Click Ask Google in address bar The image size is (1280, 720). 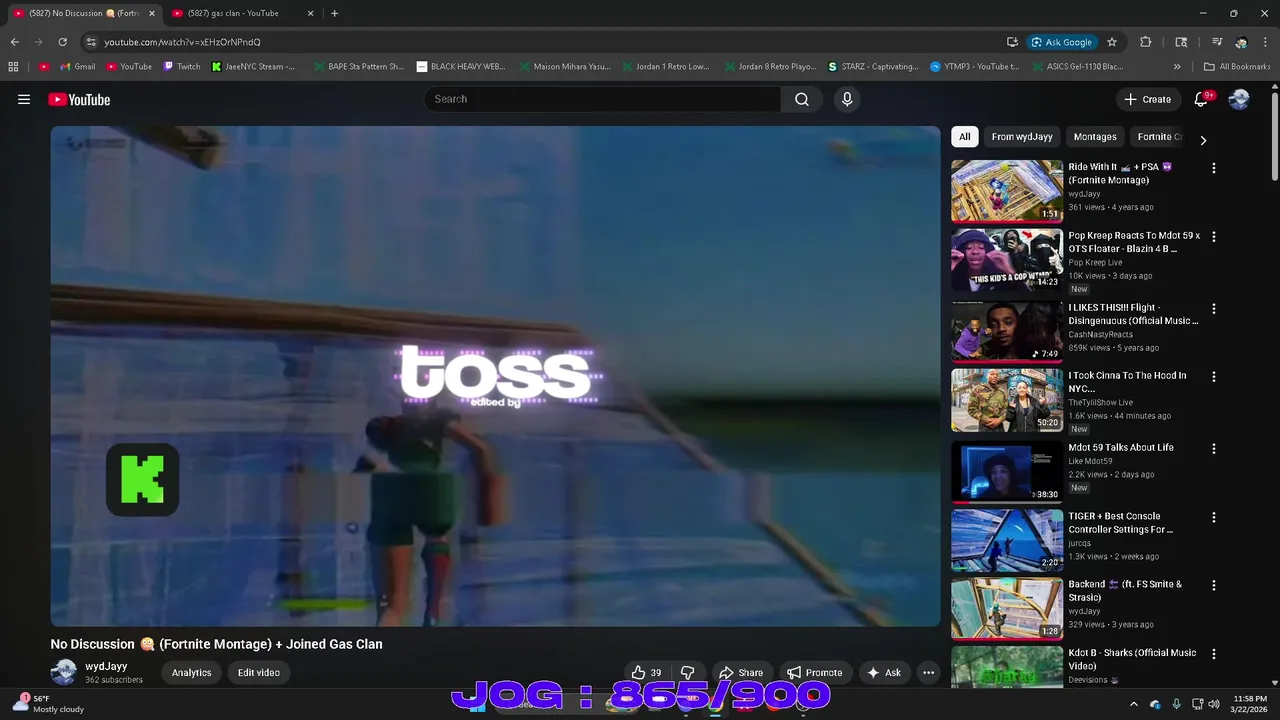click(x=1061, y=42)
